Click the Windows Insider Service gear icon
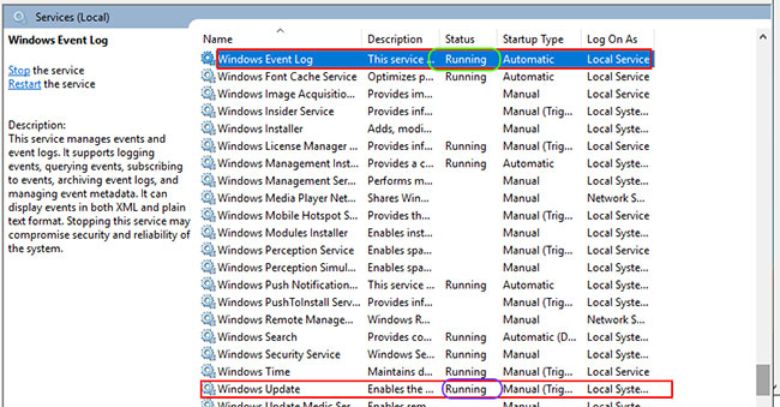 (208, 111)
